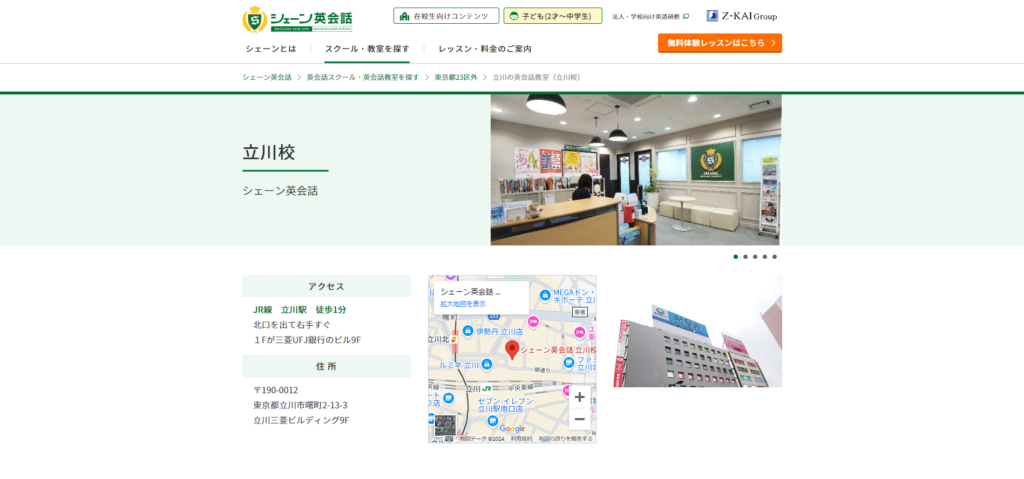Screen dimensions: 1024x479
Task: Click 1Fが三菱UFJ銀行のビル9F text
Action: [x=307, y=340]
